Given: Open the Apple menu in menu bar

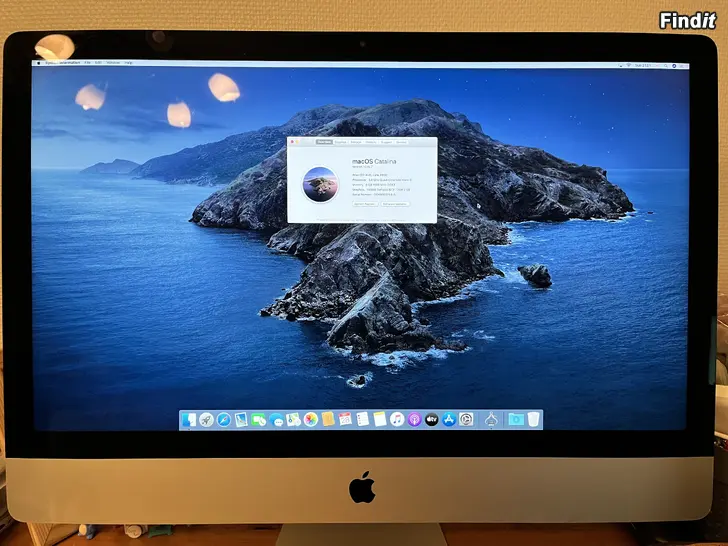Looking at the screenshot, I should (x=38, y=63).
